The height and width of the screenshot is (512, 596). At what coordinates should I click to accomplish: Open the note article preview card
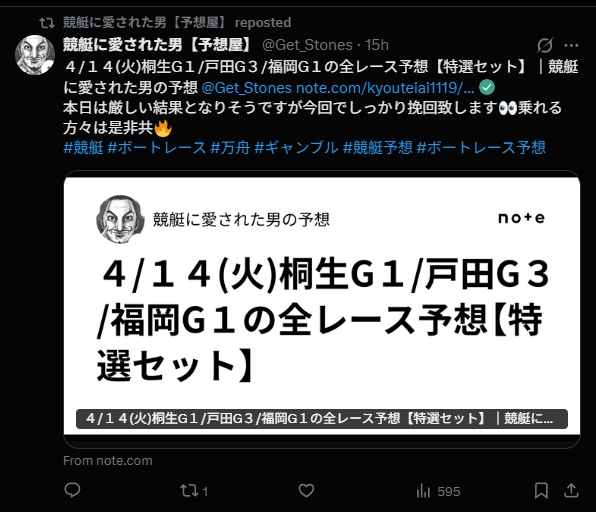[322, 309]
